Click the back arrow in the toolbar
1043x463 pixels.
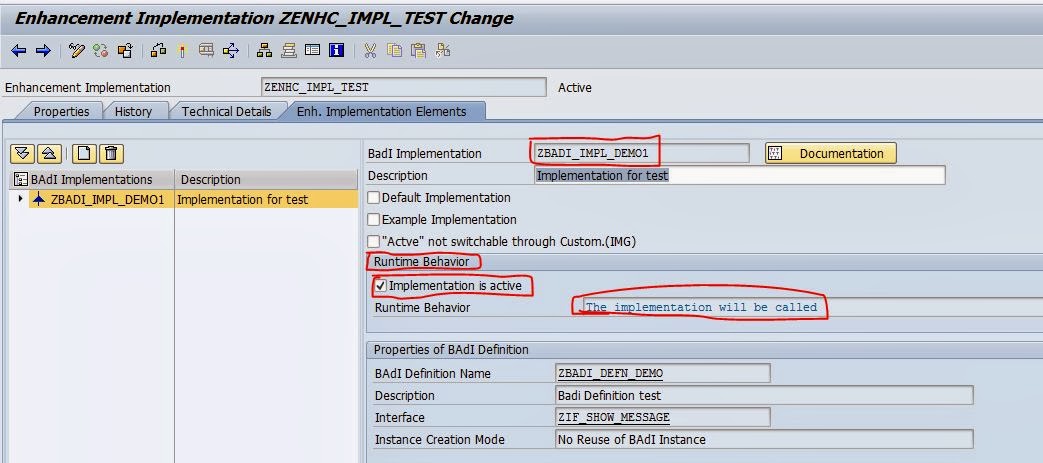(x=18, y=50)
